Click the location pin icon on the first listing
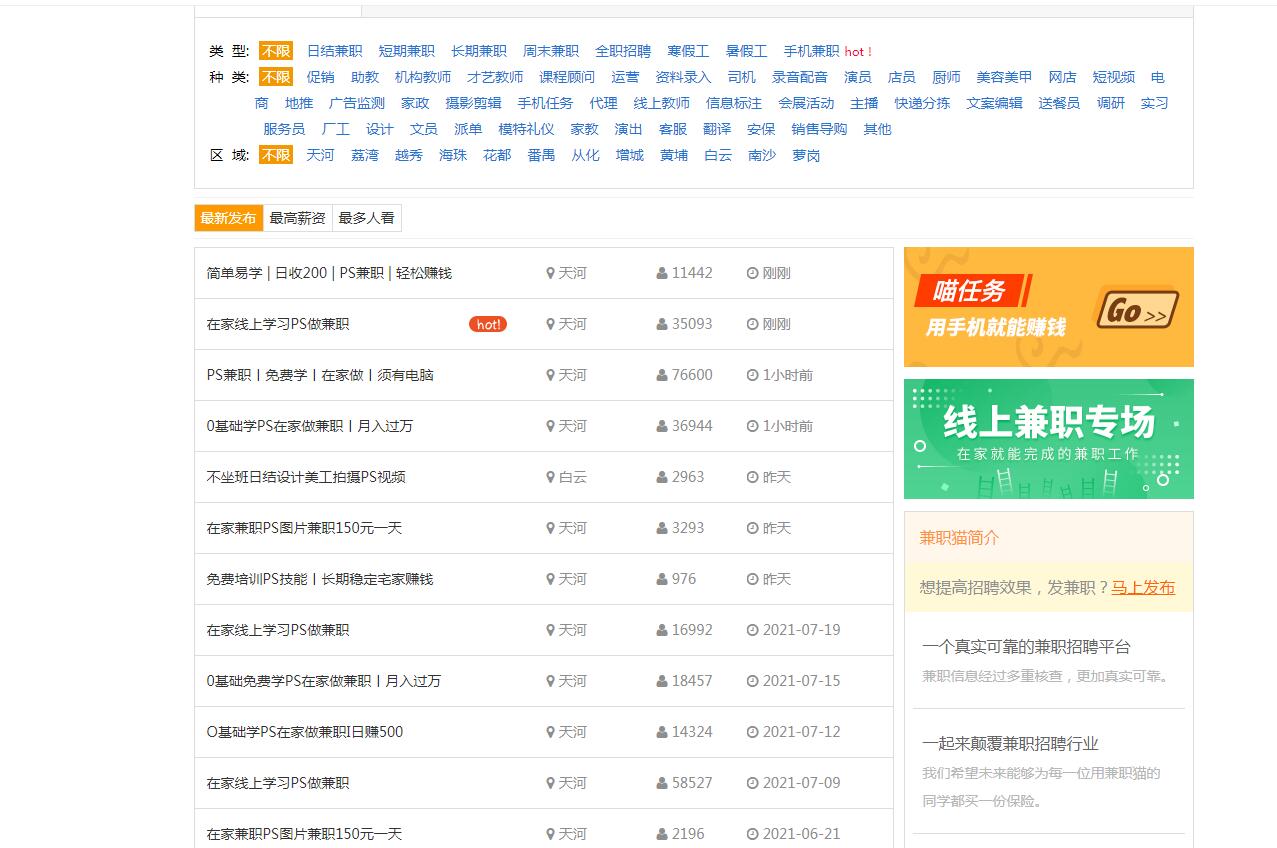The height and width of the screenshot is (848, 1277). 551,272
